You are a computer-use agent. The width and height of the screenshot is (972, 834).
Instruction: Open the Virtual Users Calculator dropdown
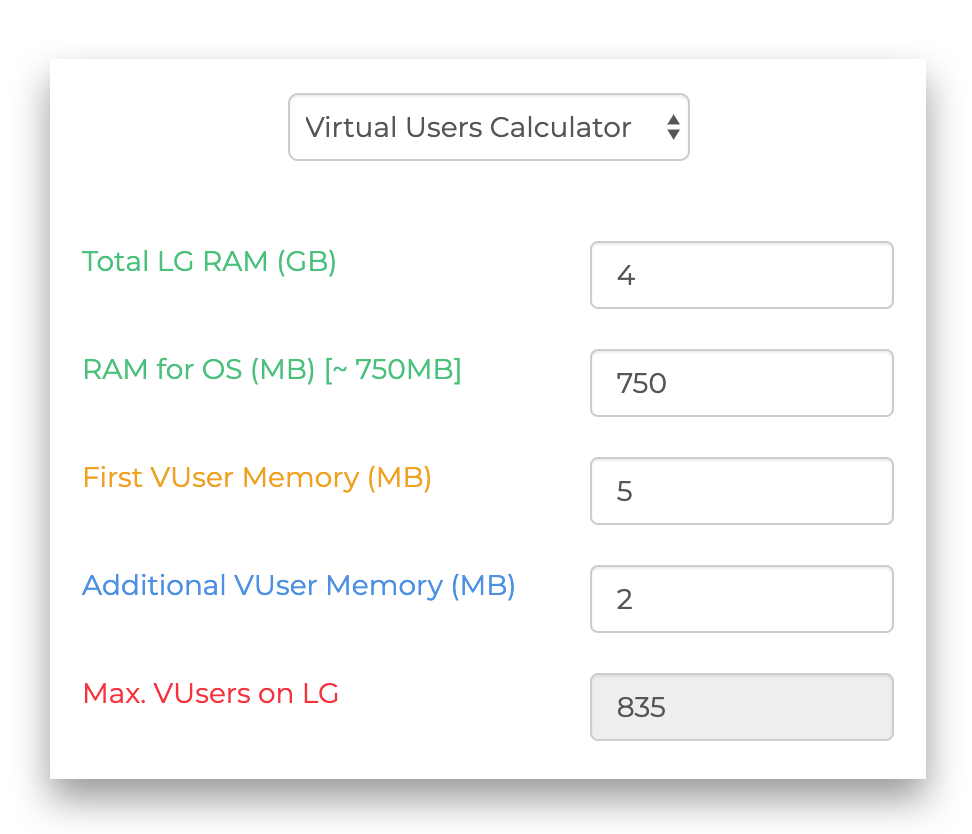488,127
